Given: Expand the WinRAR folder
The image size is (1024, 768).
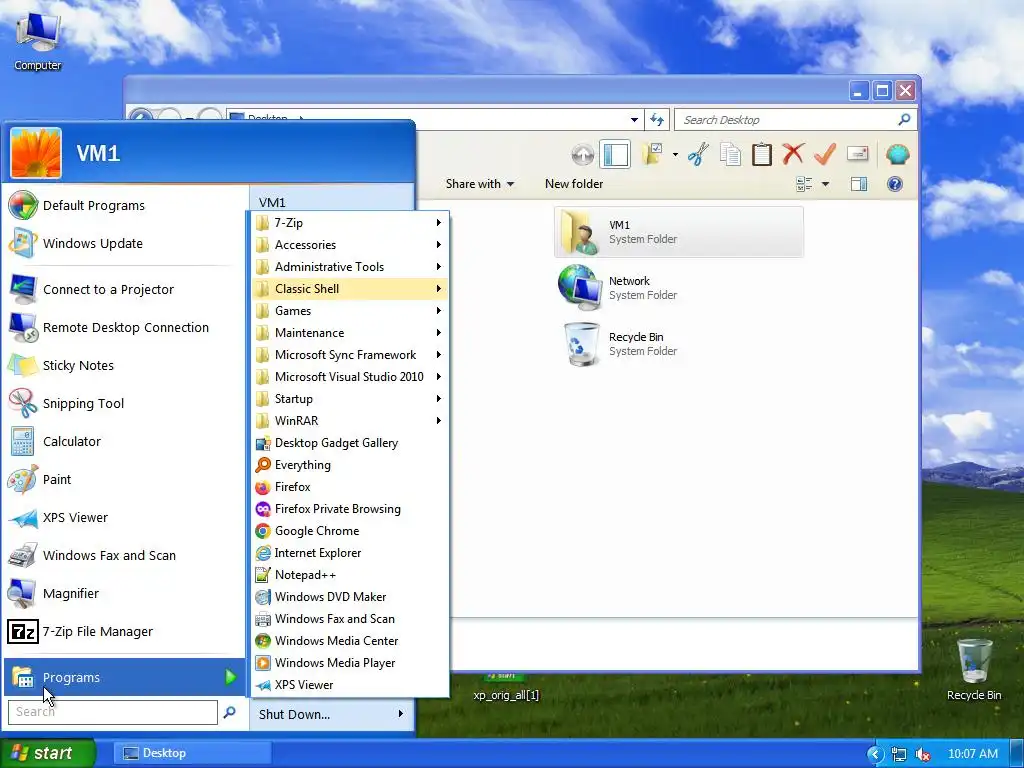Looking at the screenshot, I should 350,421.
